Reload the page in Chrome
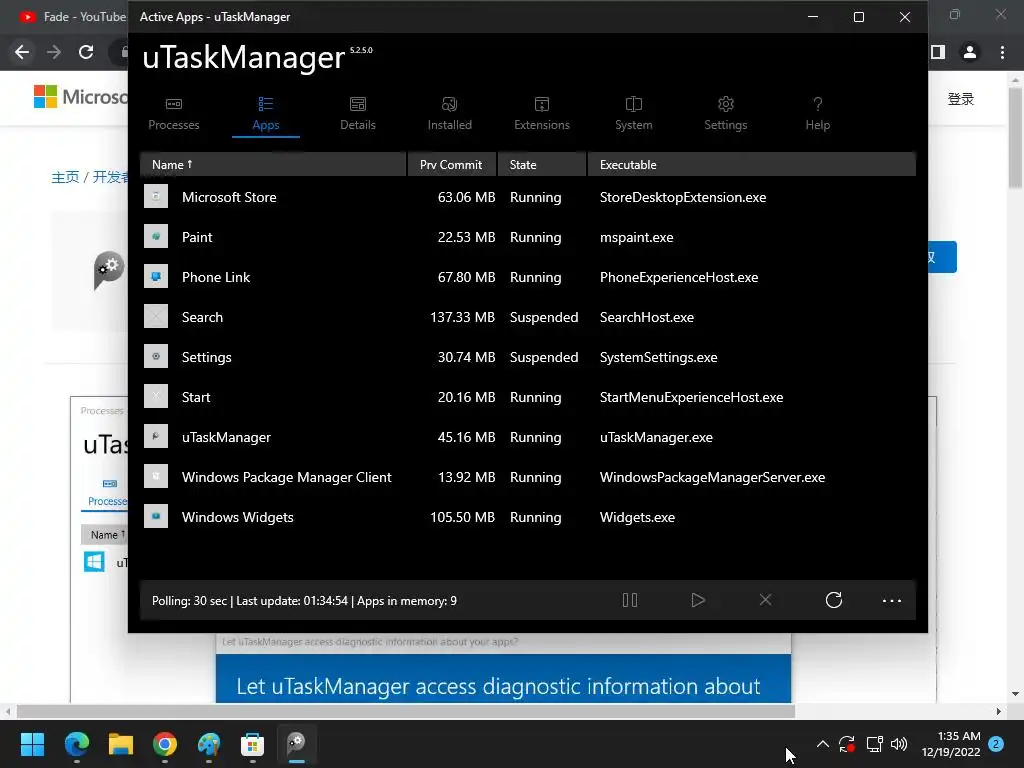Screen dimensions: 1024x768 pos(86,52)
